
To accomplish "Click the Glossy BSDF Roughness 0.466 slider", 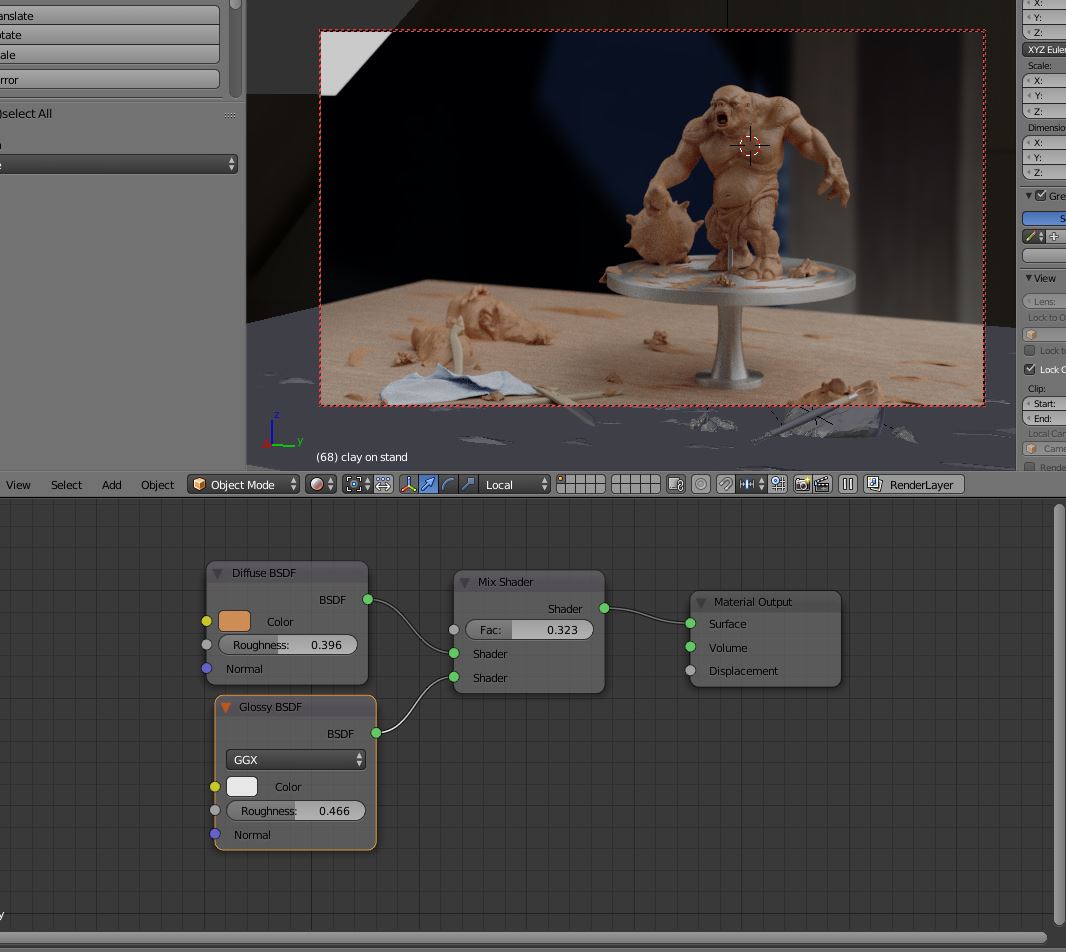I will click(296, 811).
